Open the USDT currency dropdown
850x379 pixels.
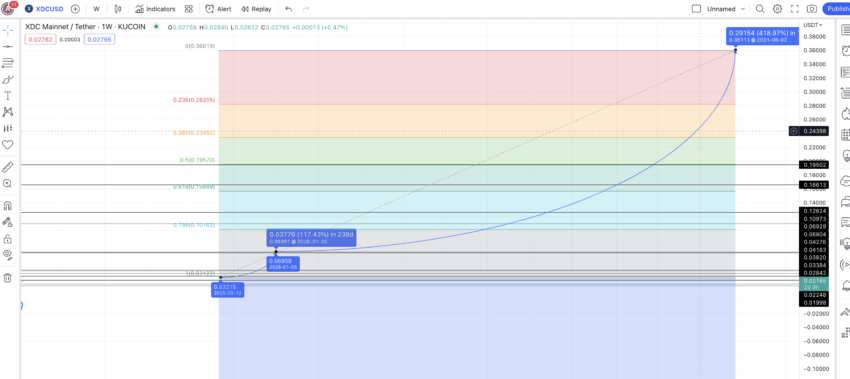pos(813,25)
